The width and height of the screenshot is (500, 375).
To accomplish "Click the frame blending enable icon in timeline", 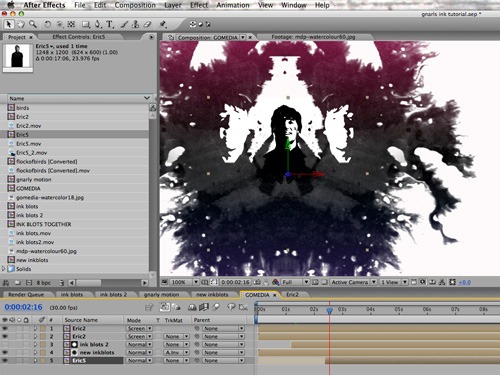I will tap(203, 307).
